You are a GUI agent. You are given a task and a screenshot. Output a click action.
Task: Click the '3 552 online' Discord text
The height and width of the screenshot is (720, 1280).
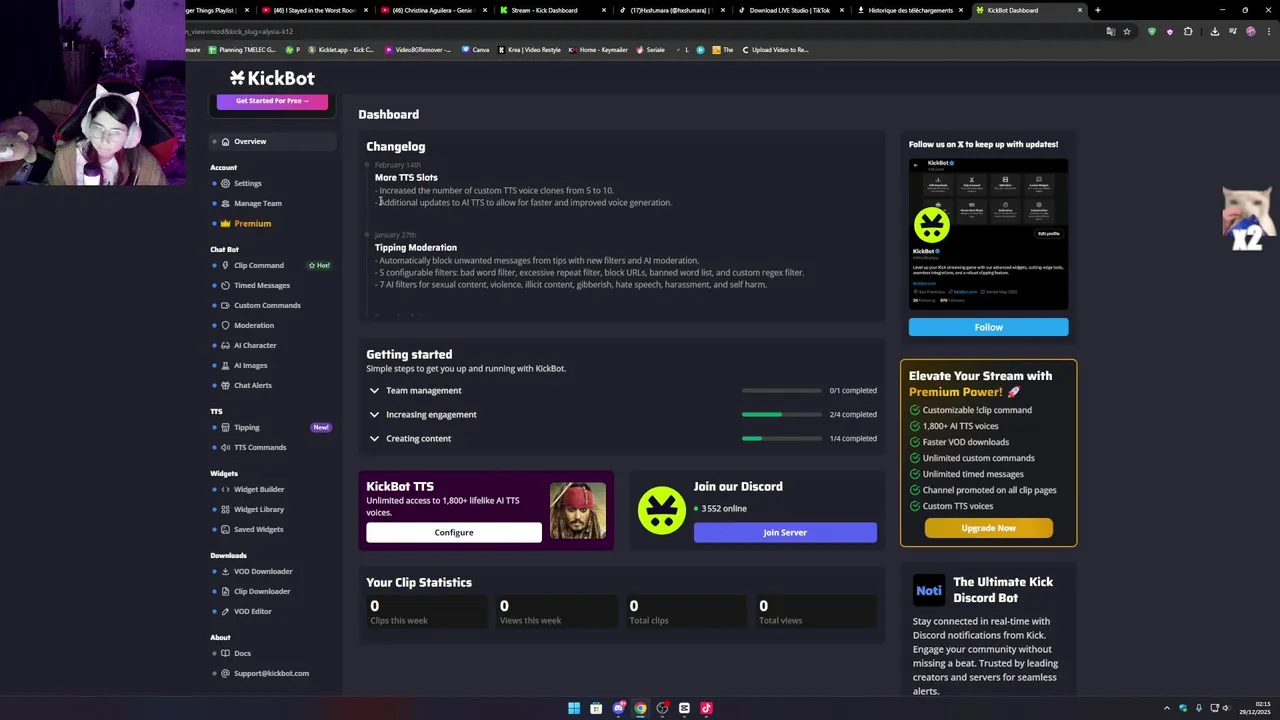[x=724, y=508]
